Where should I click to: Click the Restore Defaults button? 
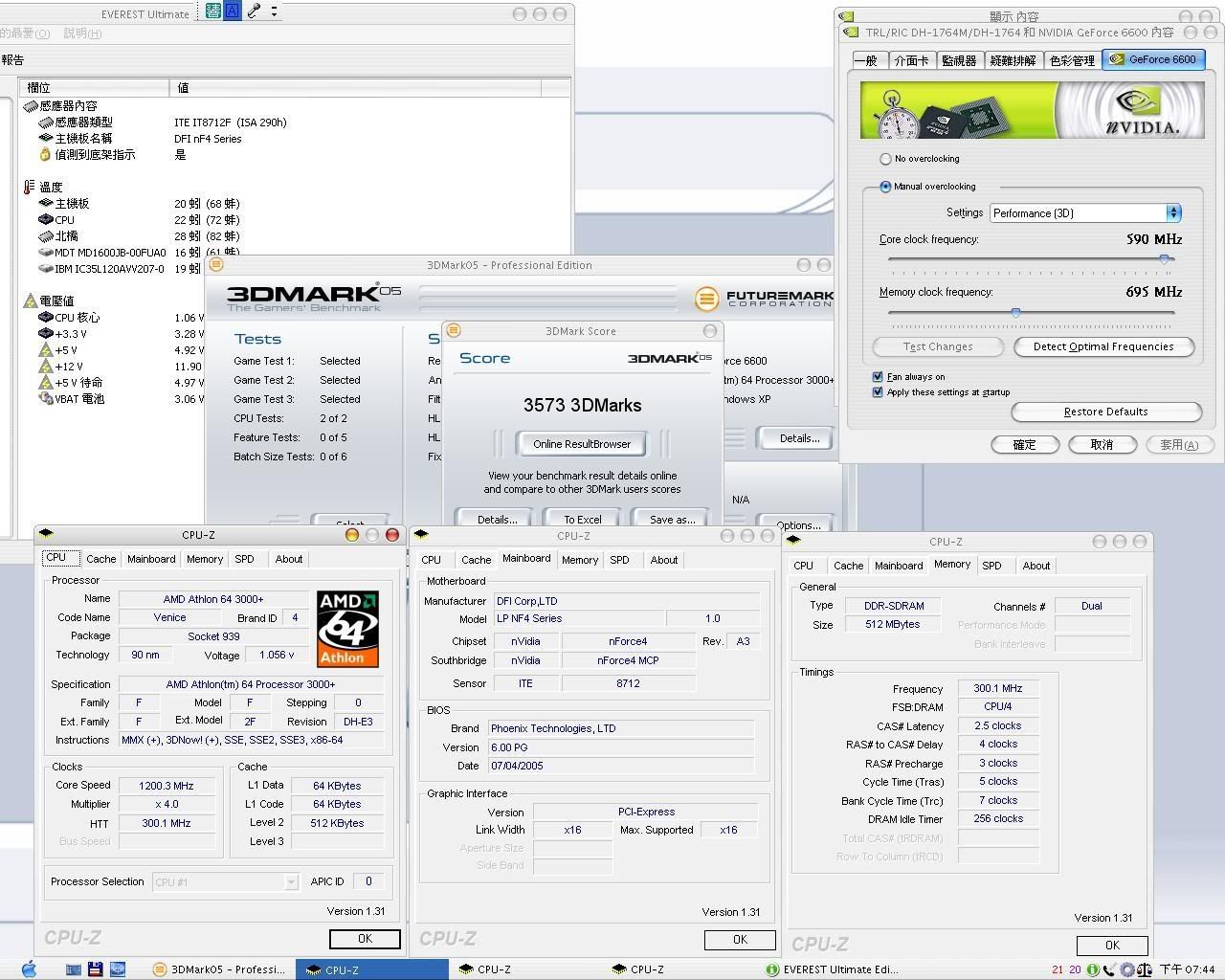click(x=1105, y=412)
